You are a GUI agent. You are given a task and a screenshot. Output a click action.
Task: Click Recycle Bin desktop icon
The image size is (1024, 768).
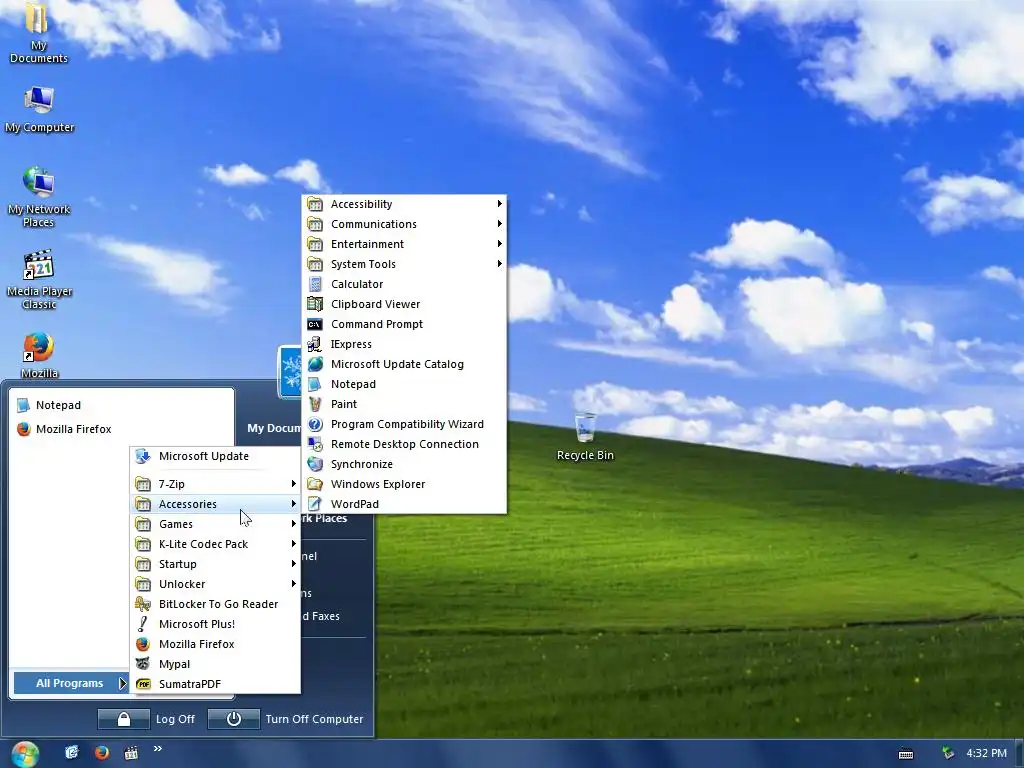585,436
